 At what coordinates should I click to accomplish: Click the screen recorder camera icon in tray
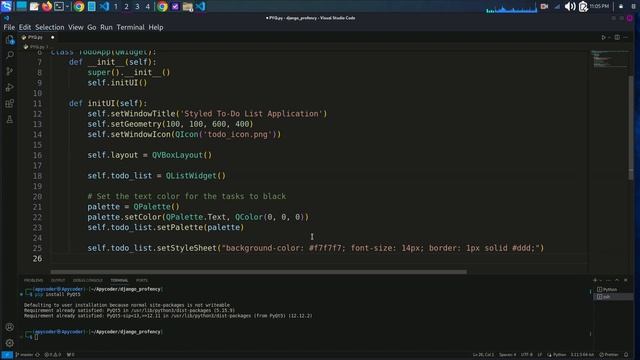pyautogui.click(x=544, y=6)
